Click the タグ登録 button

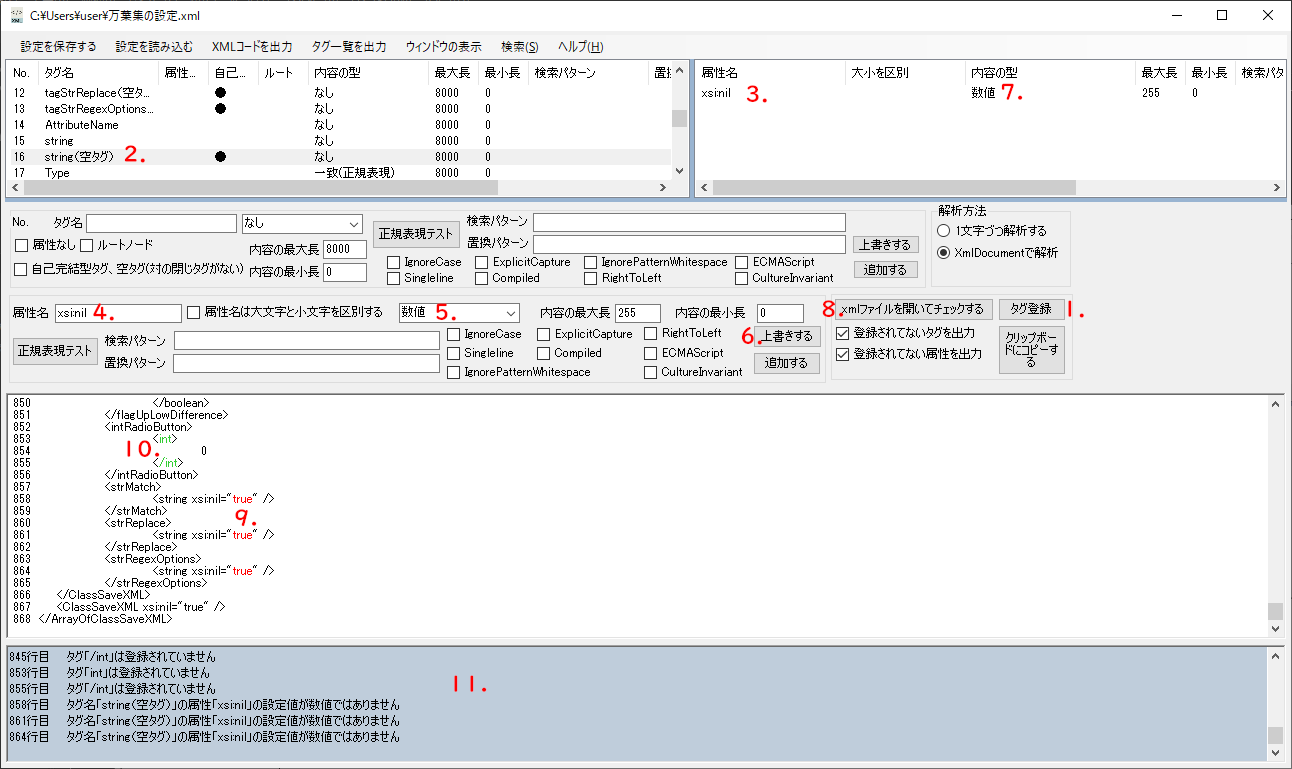[1031, 309]
